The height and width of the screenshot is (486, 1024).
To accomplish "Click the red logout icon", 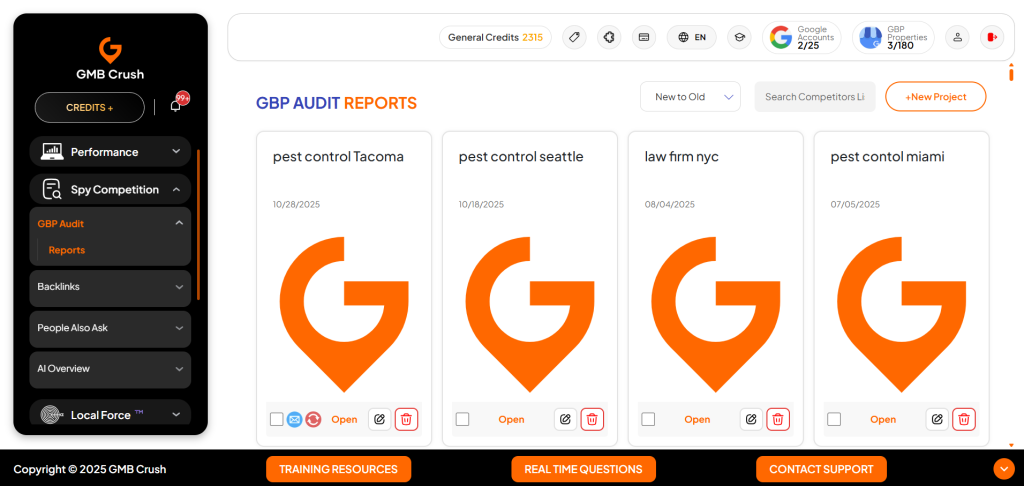I will (992, 37).
